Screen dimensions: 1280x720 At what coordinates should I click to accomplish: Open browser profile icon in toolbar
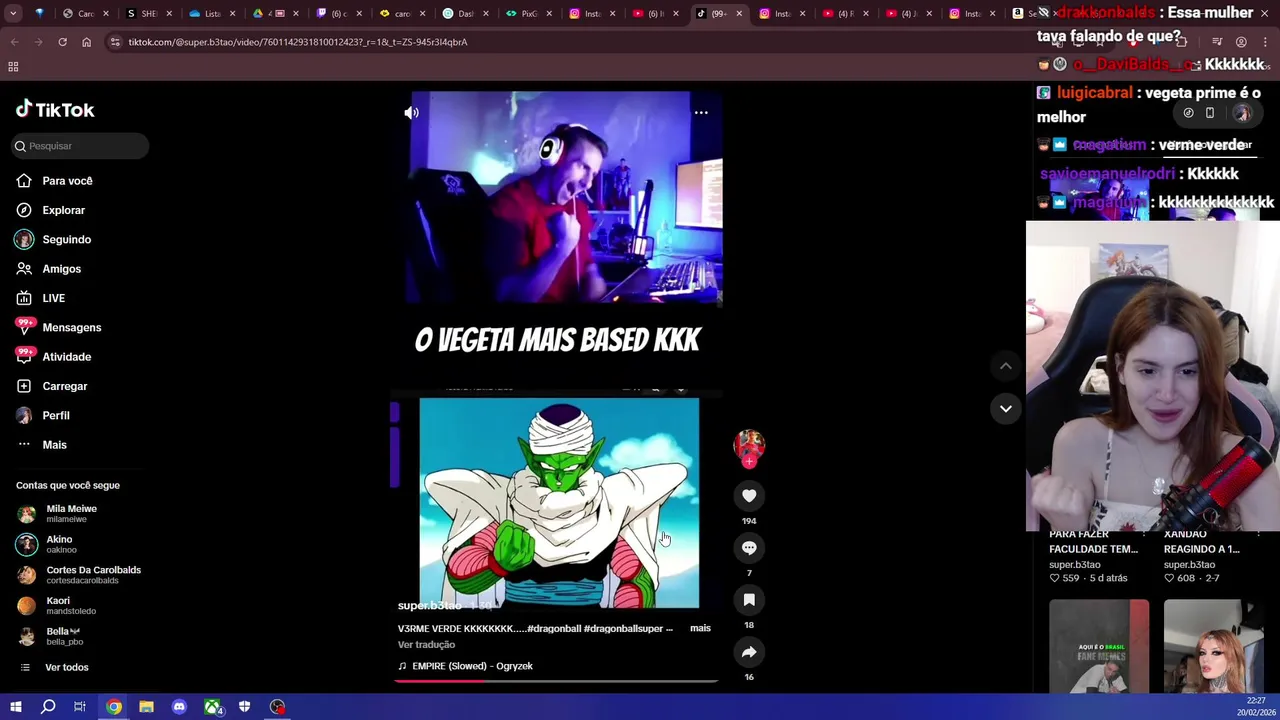(1241, 42)
